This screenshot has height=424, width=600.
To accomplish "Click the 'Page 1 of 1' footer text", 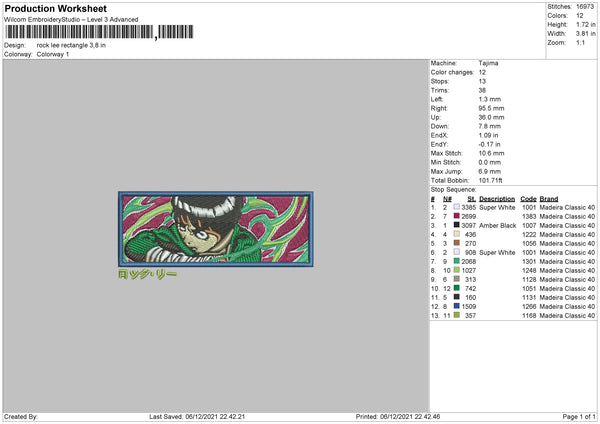I will click(x=579, y=417).
